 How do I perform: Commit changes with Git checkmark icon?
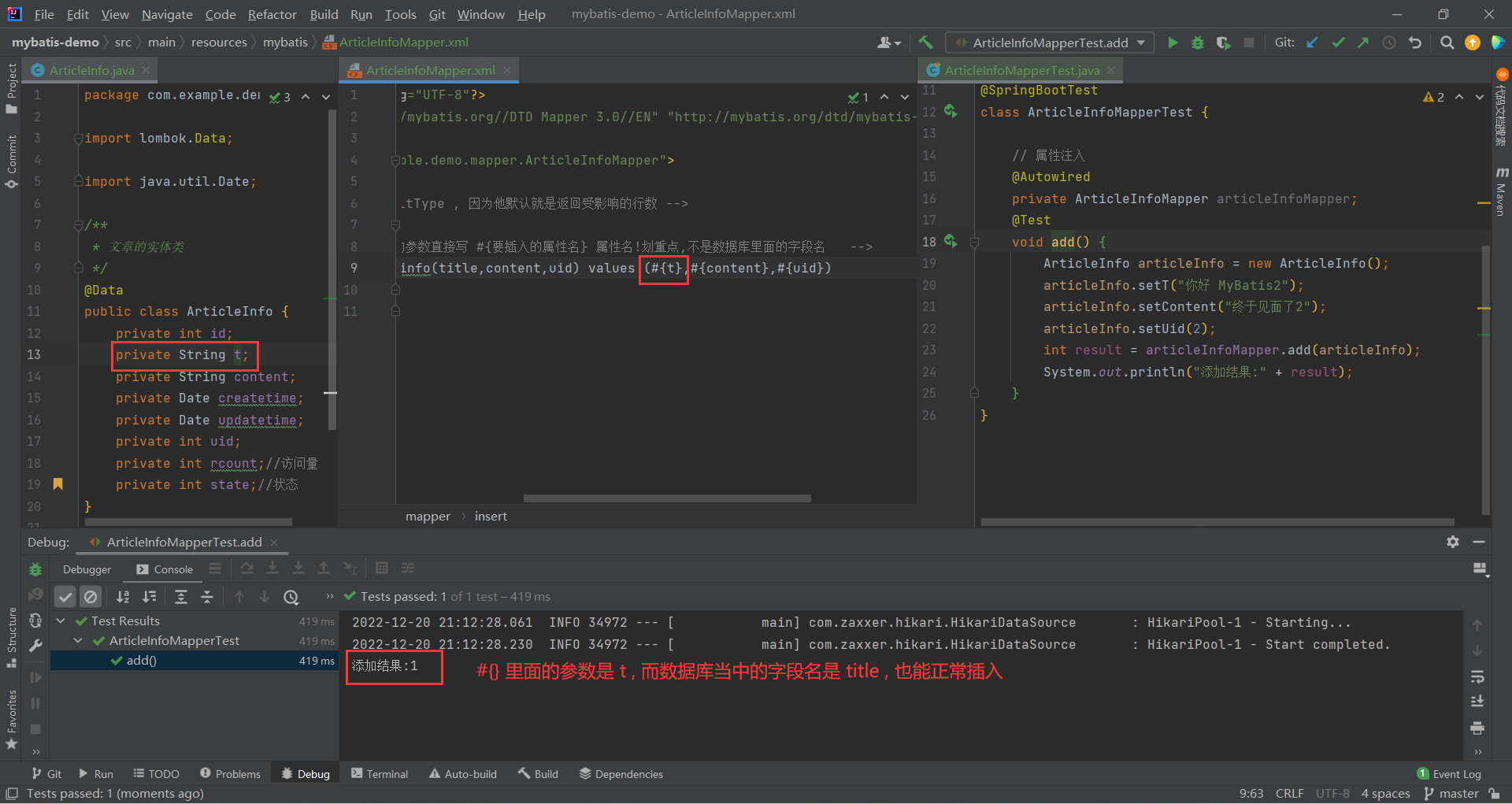click(1338, 43)
